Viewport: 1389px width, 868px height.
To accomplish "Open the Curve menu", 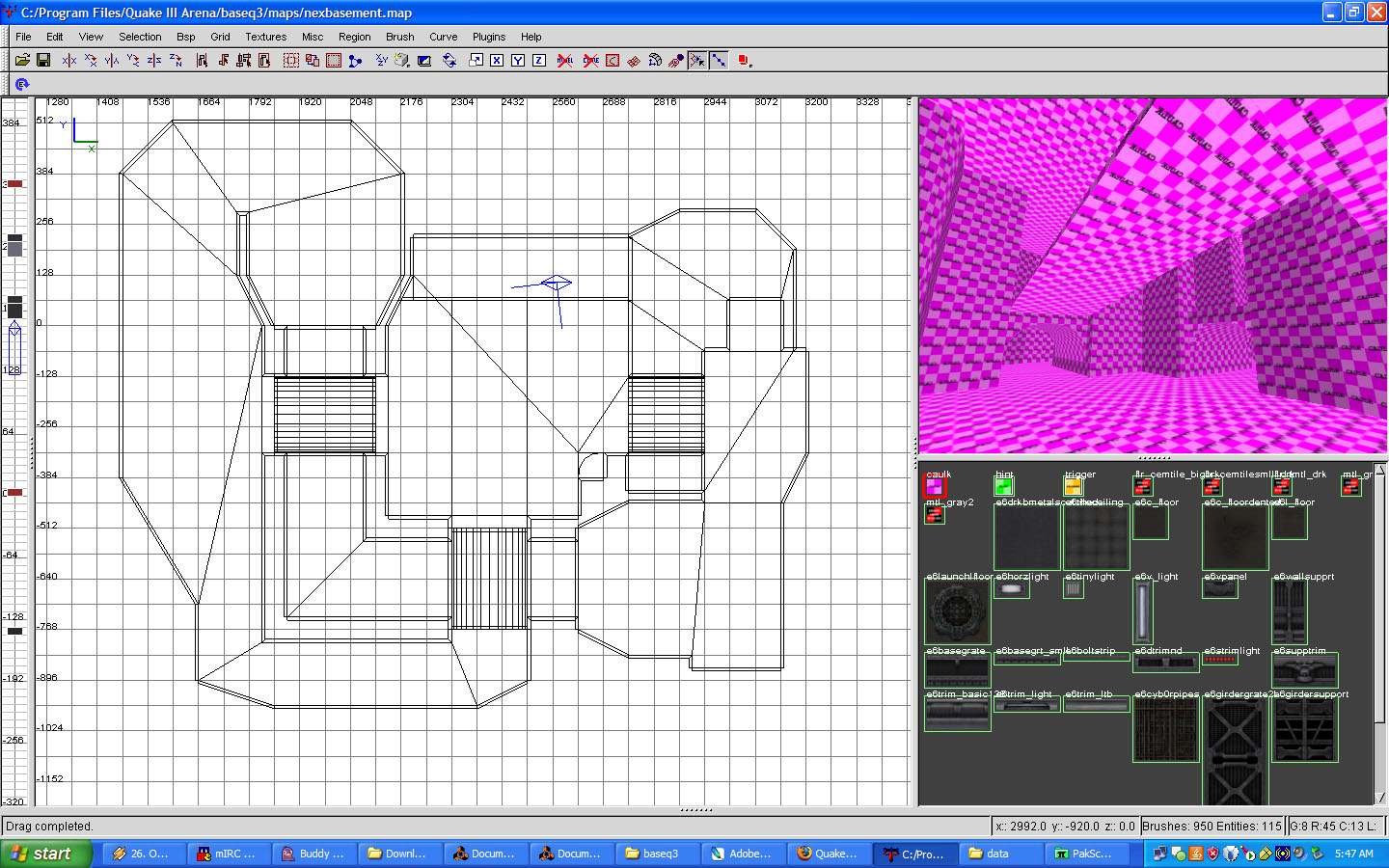I will (x=444, y=37).
